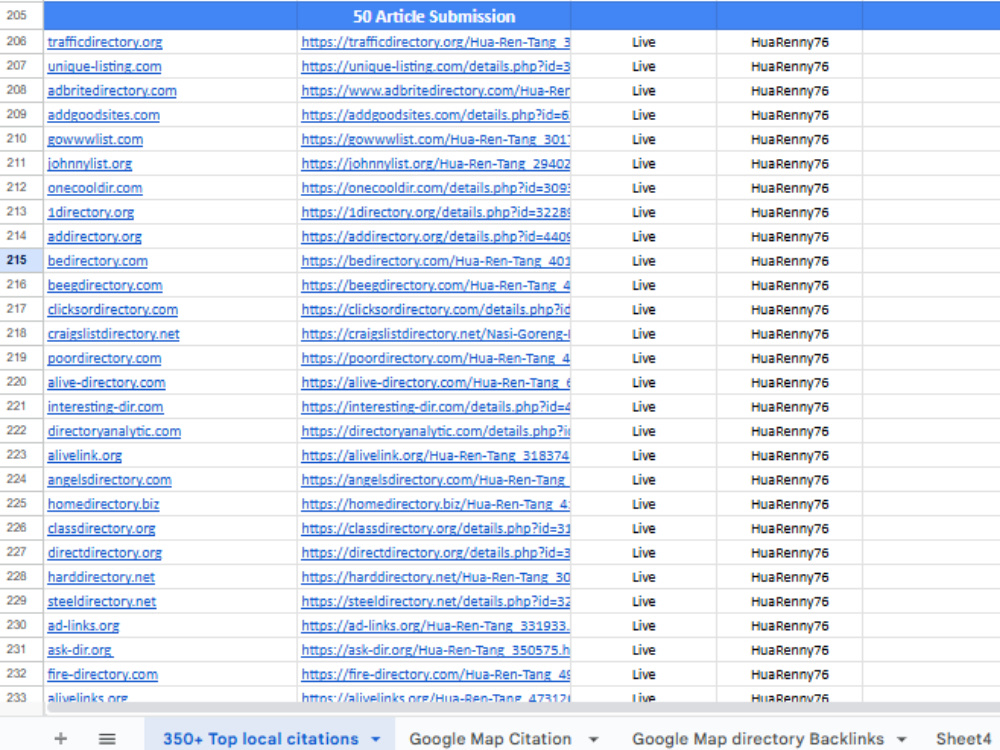The height and width of the screenshot is (750, 1000).
Task: Open the https://craigslistdirectory.net/Nasi-Goreng URL
Action: [x=436, y=334]
